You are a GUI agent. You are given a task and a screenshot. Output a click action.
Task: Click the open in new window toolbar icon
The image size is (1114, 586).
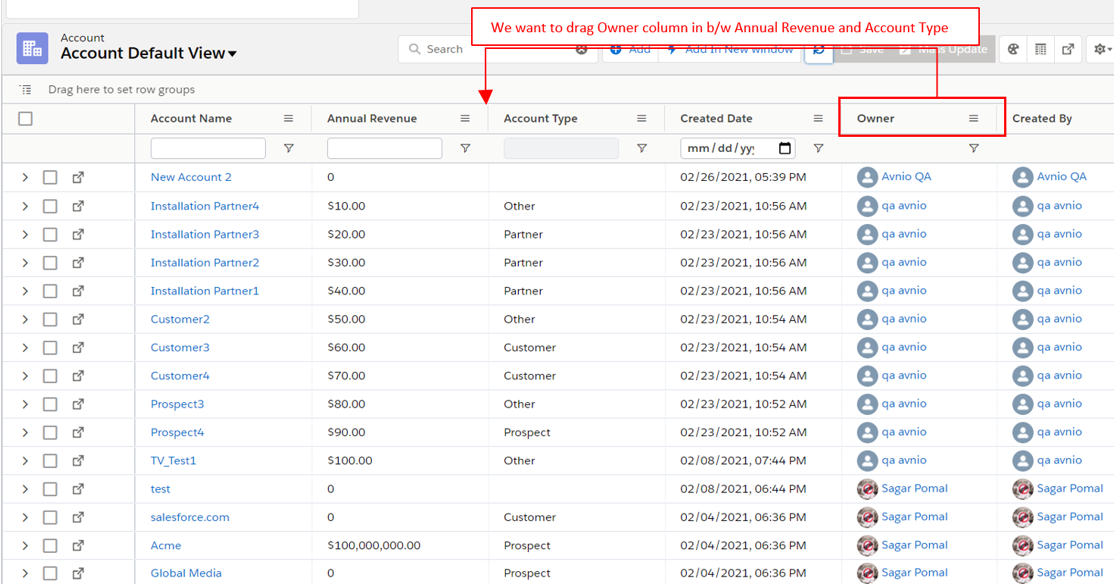[x=1068, y=49]
